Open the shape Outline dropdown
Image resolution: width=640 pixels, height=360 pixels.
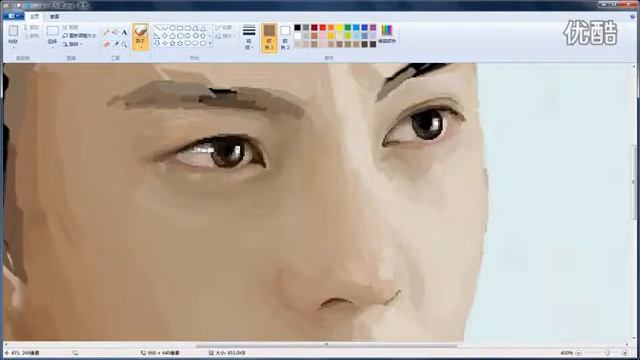[224, 27]
